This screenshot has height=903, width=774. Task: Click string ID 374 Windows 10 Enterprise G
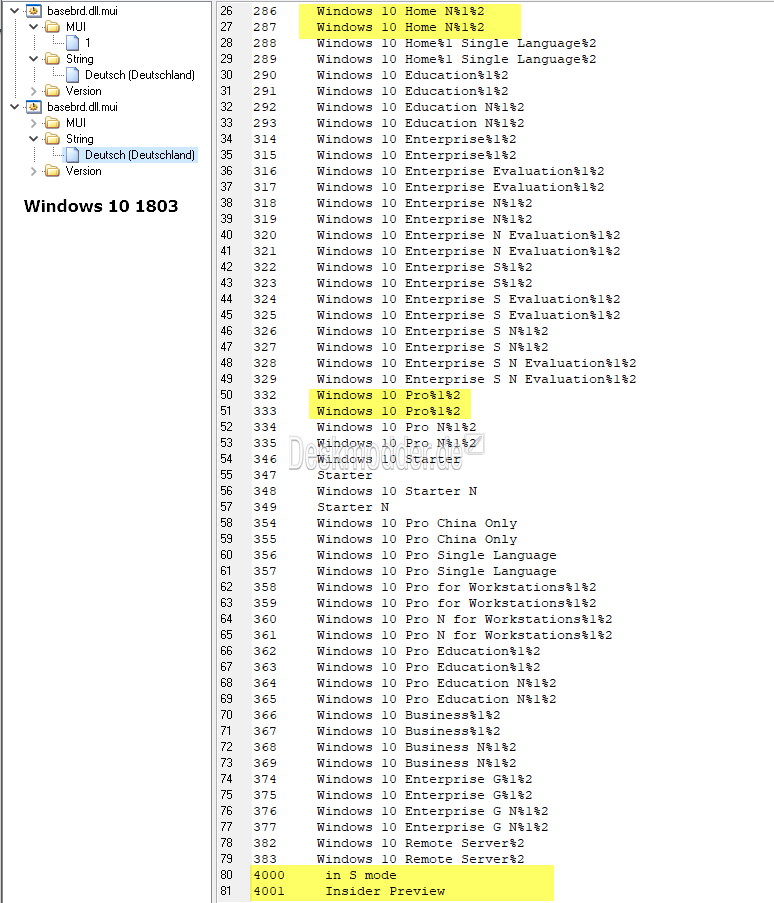tap(424, 779)
